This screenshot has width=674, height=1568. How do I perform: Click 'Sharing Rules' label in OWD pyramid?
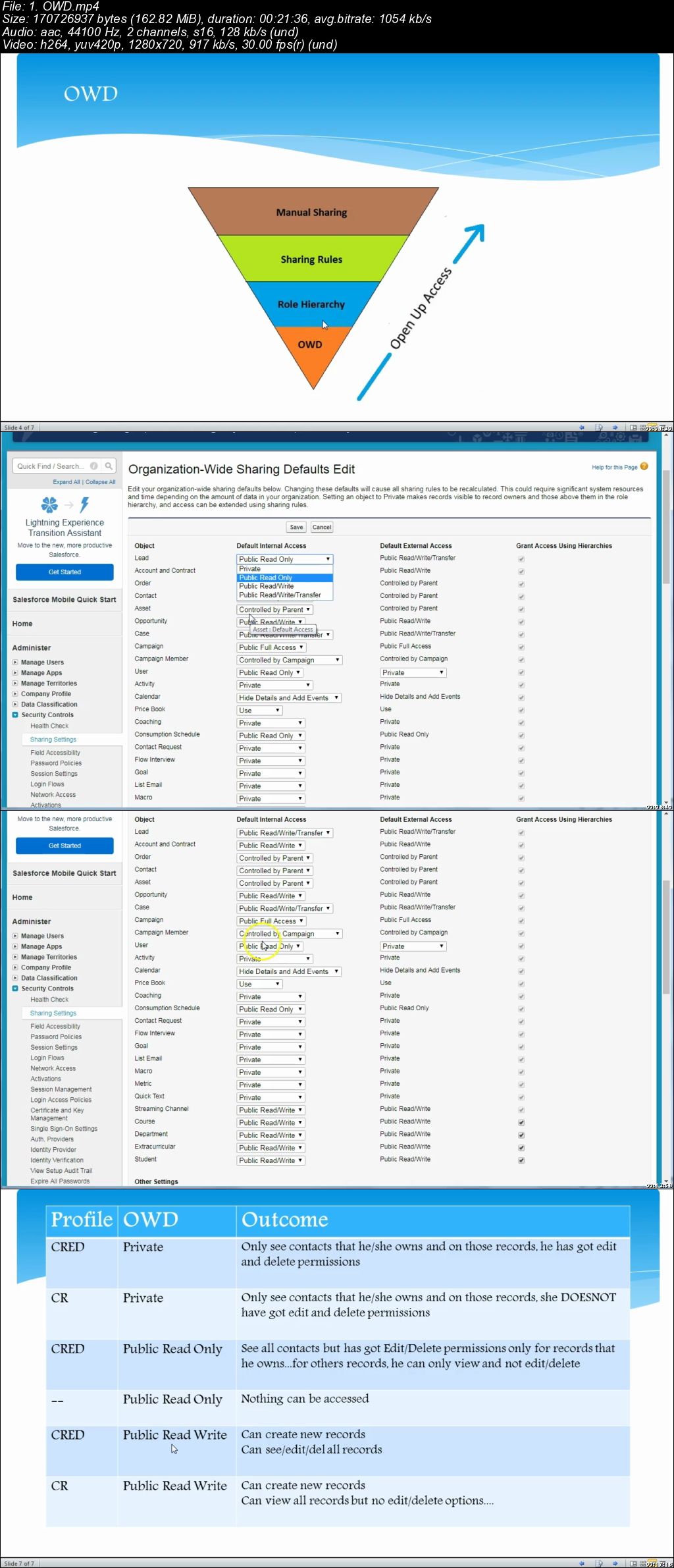311,259
